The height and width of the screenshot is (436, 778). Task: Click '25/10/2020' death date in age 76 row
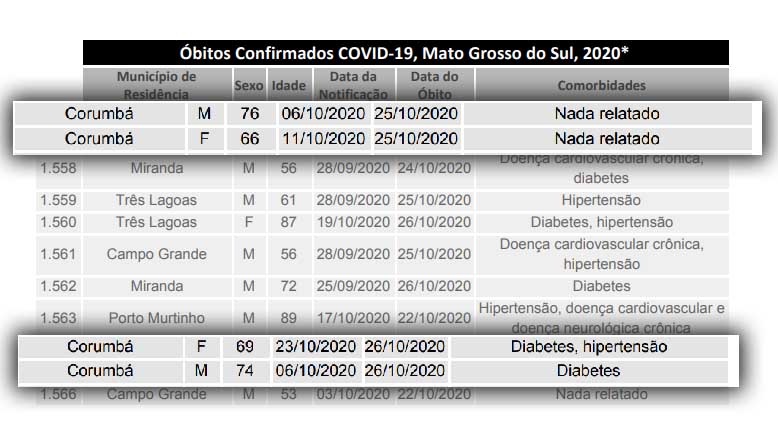tap(416, 114)
